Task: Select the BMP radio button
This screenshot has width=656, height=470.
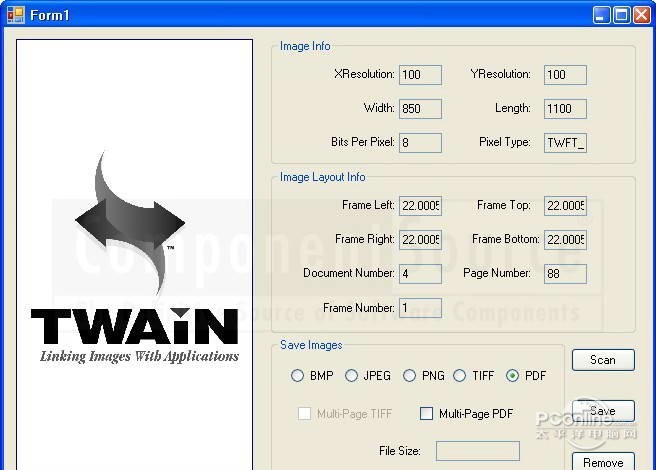Action: [297, 375]
